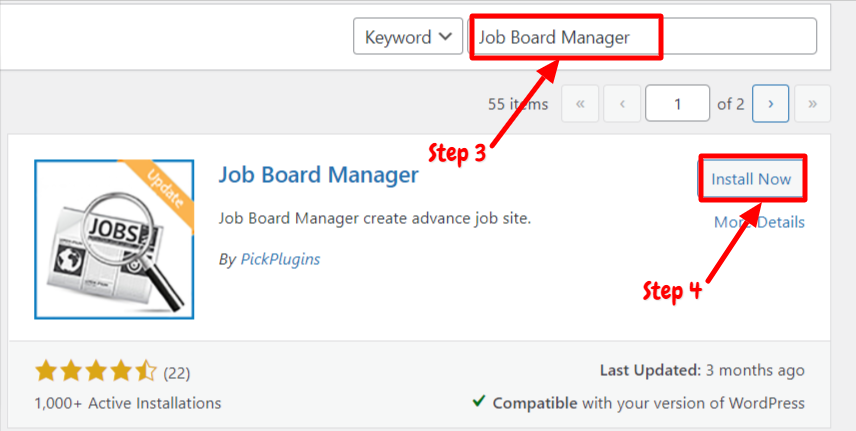Select the current page number box
Viewport: 856px width, 431px height.
(x=677, y=103)
